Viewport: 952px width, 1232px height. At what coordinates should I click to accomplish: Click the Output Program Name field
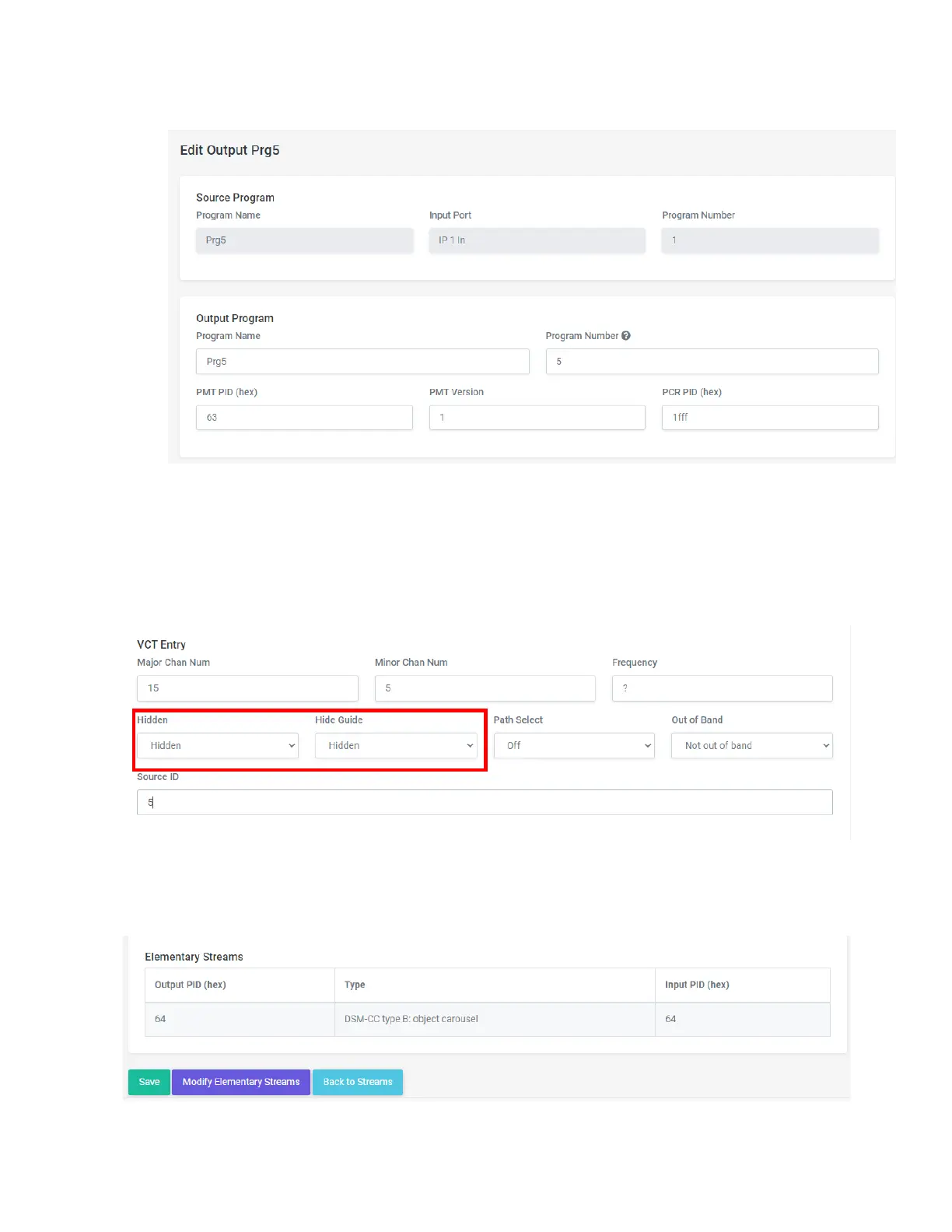(x=362, y=362)
